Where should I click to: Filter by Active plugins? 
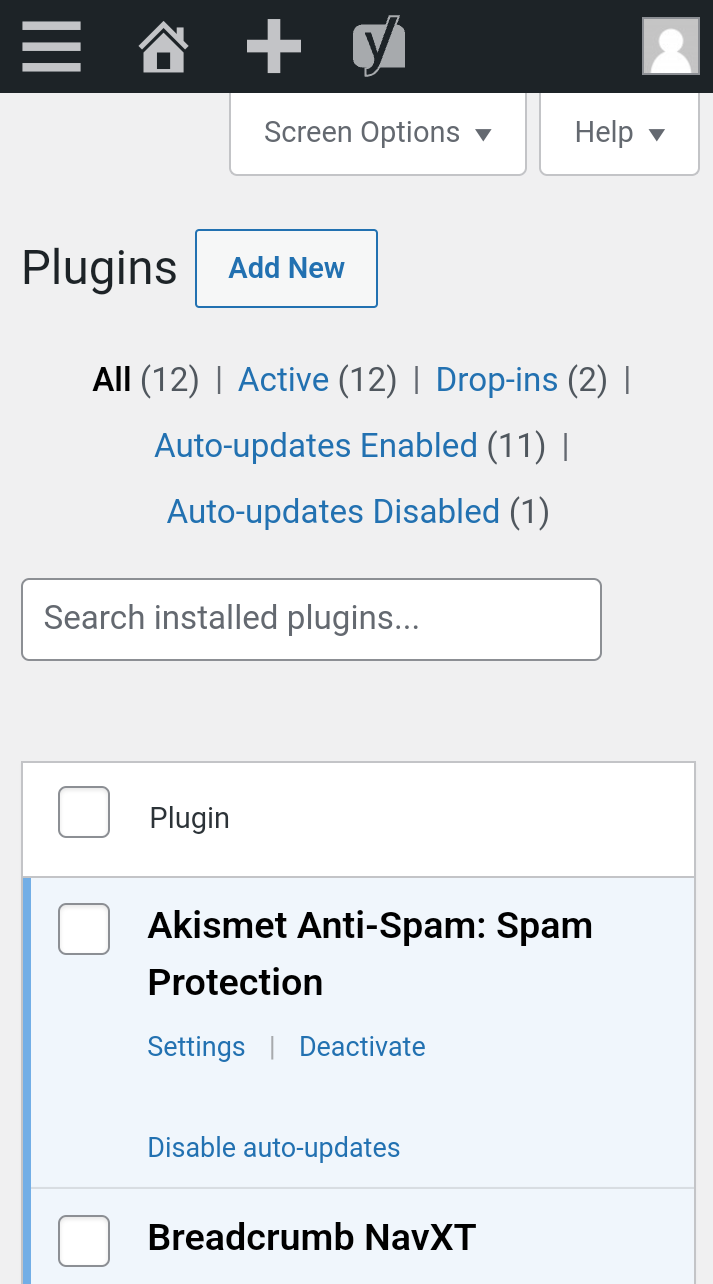pos(283,380)
